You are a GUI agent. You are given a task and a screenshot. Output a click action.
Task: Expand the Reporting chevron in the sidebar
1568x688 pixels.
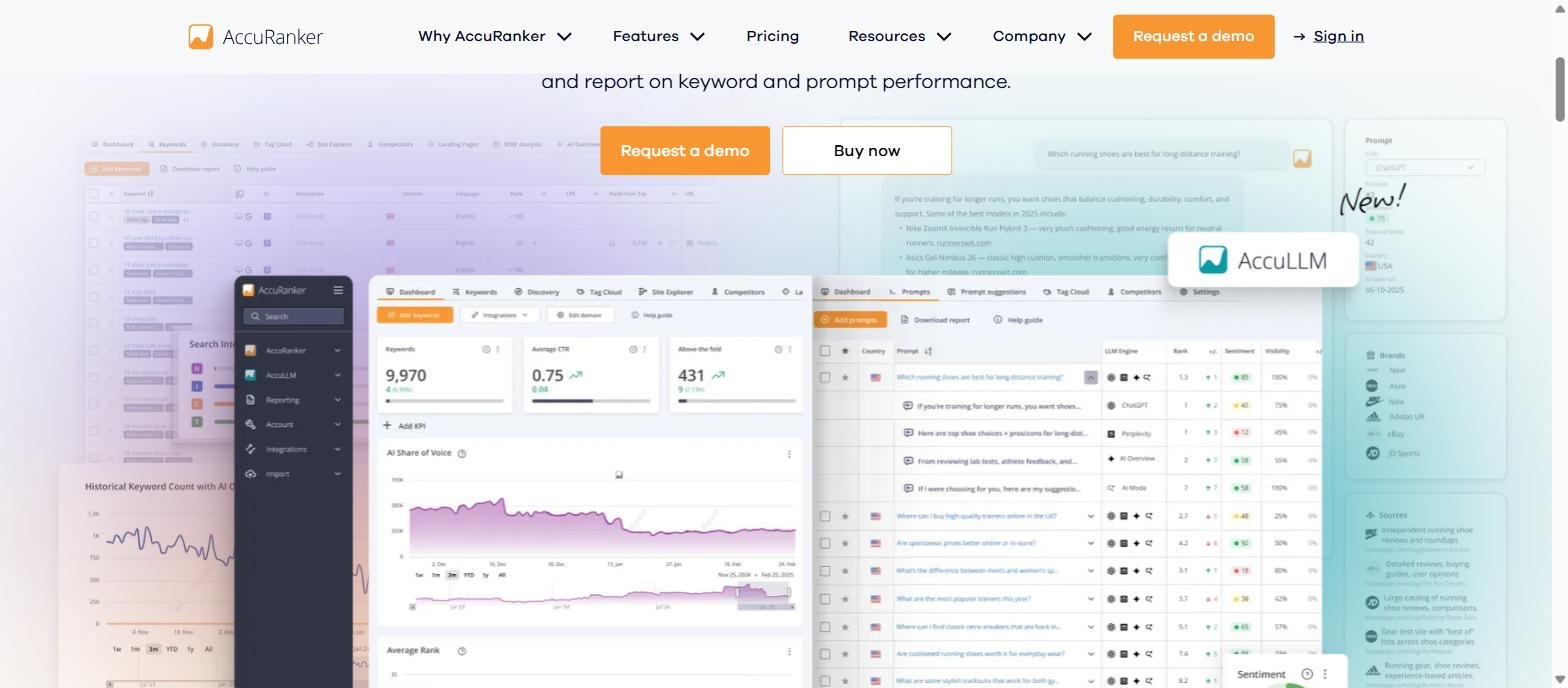337,400
